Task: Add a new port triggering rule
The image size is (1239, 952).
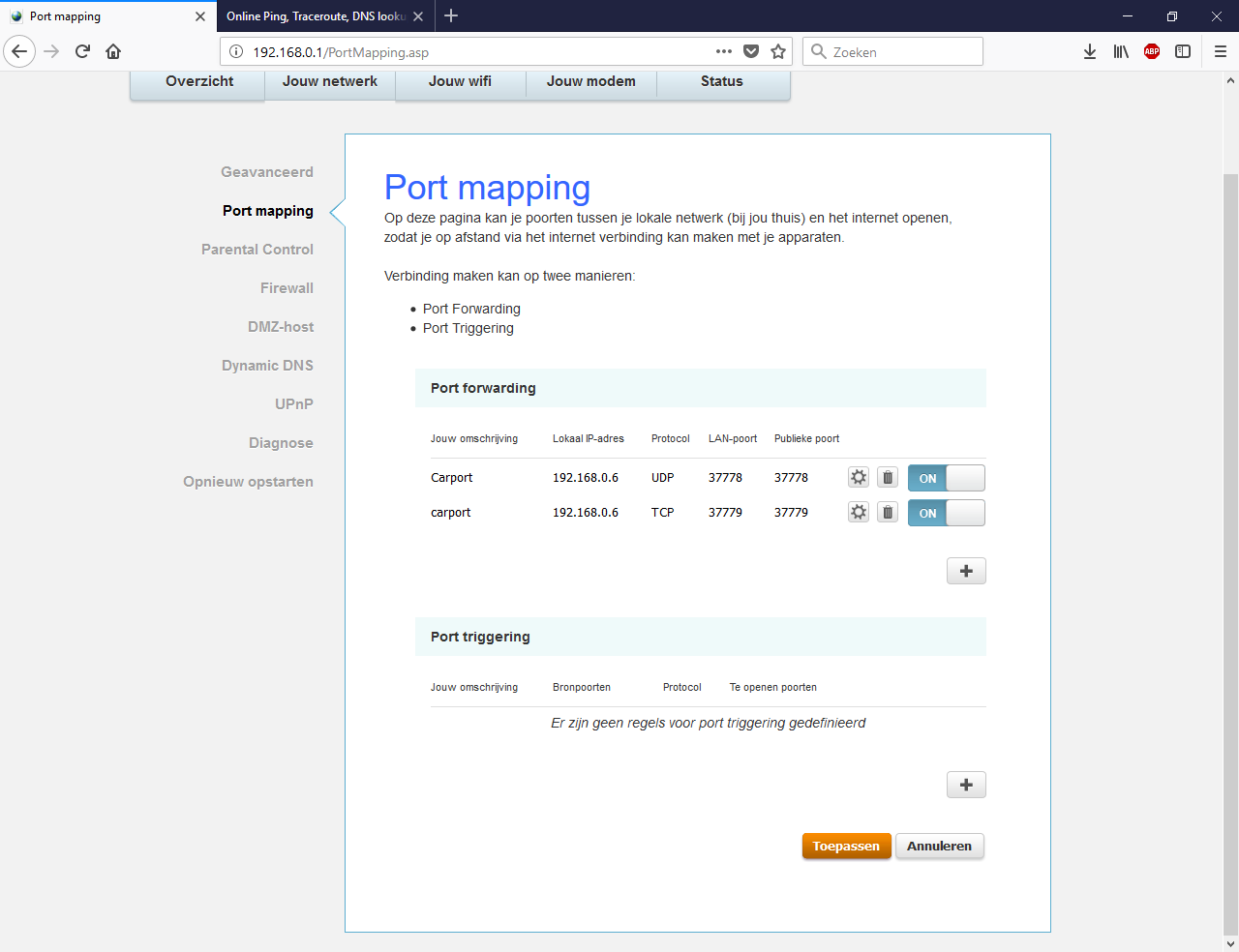Action: (966, 785)
